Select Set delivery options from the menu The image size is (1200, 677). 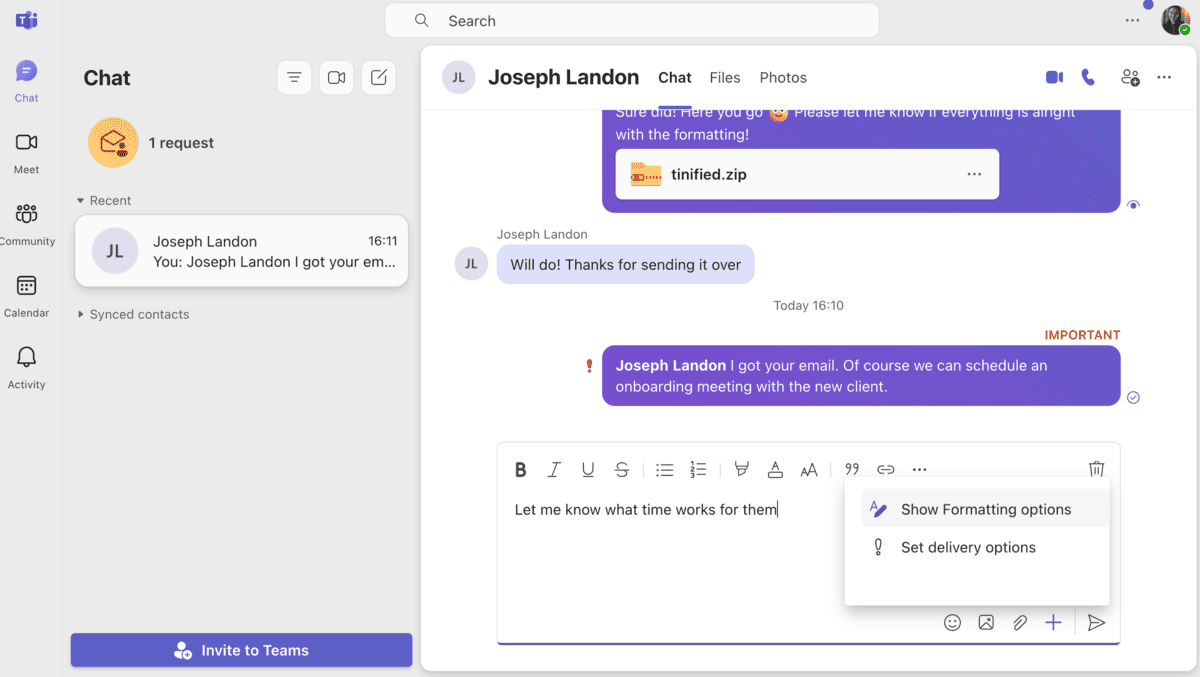pyautogui.click(x=967, y=547)
